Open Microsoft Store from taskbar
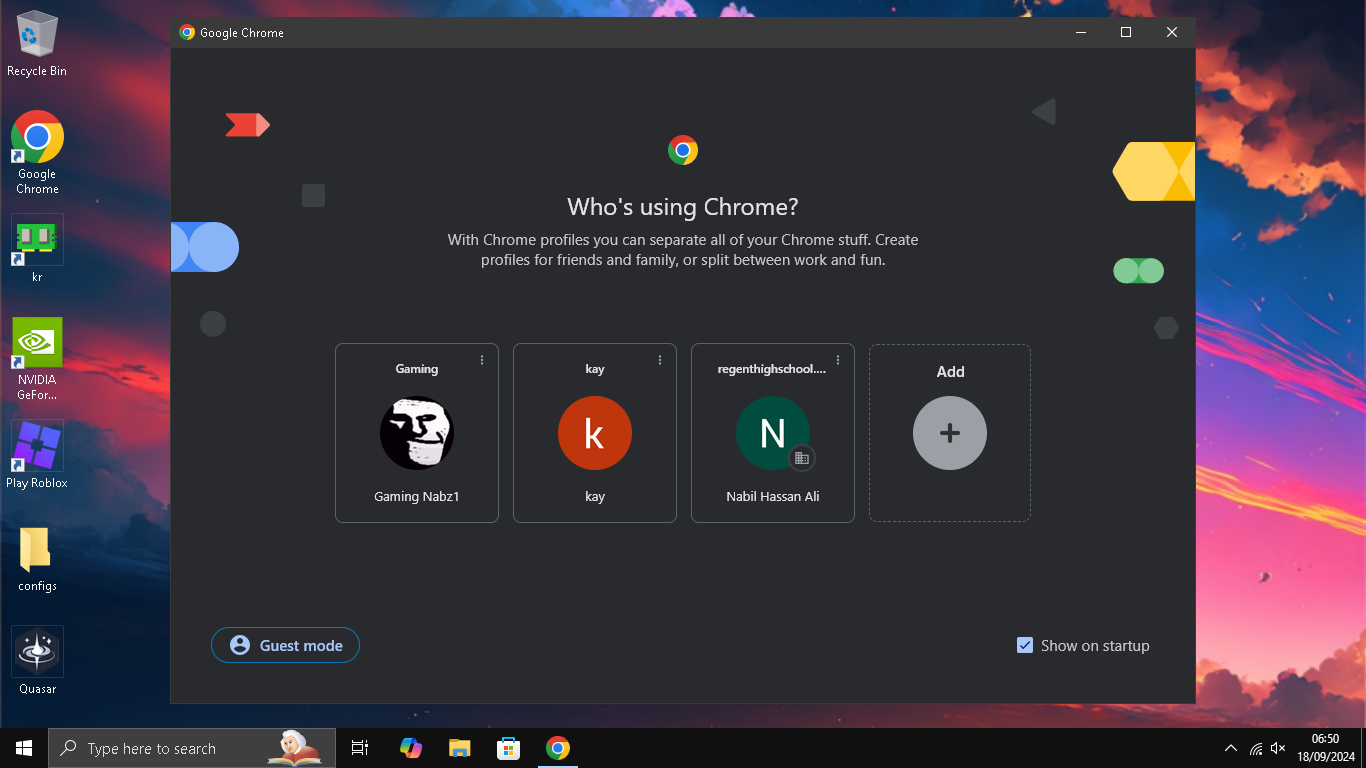 pos(509,748)
